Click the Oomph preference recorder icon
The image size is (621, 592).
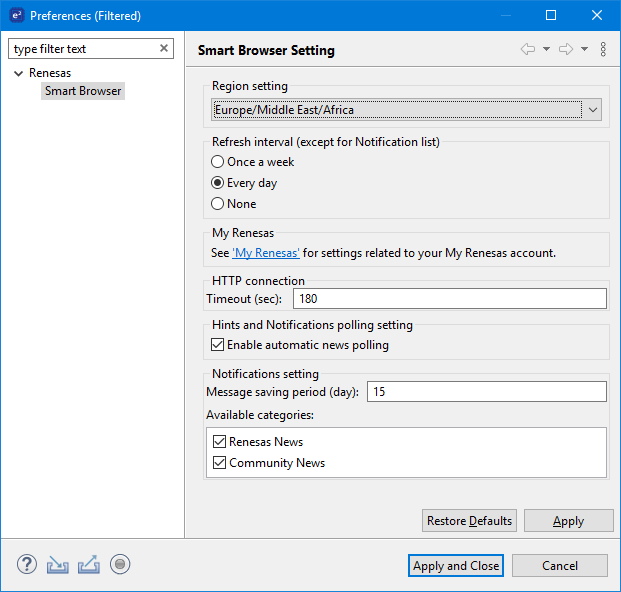pyautogui.click(x=120, y=564)
